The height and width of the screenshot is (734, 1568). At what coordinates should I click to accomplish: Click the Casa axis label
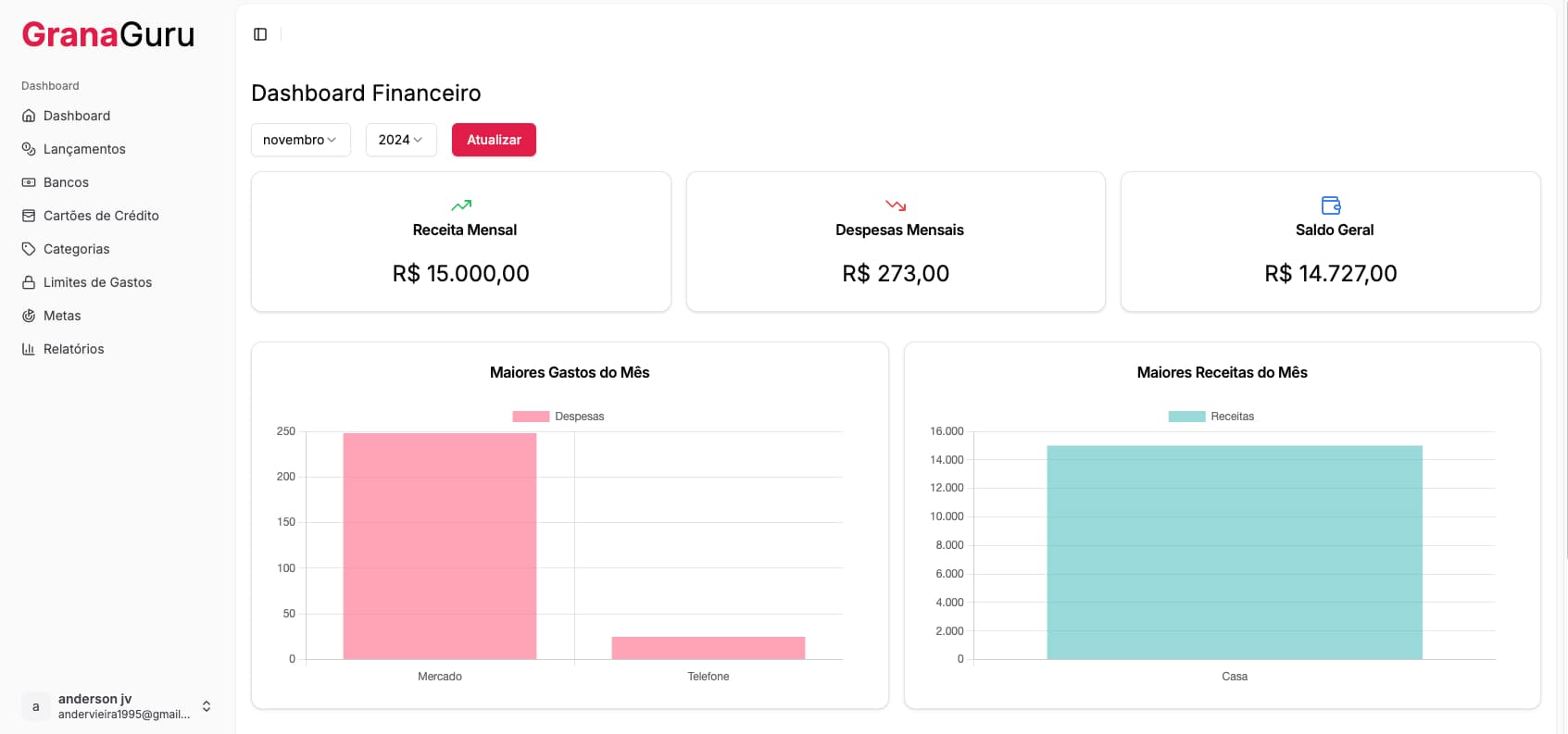[x=1235, y=677]
